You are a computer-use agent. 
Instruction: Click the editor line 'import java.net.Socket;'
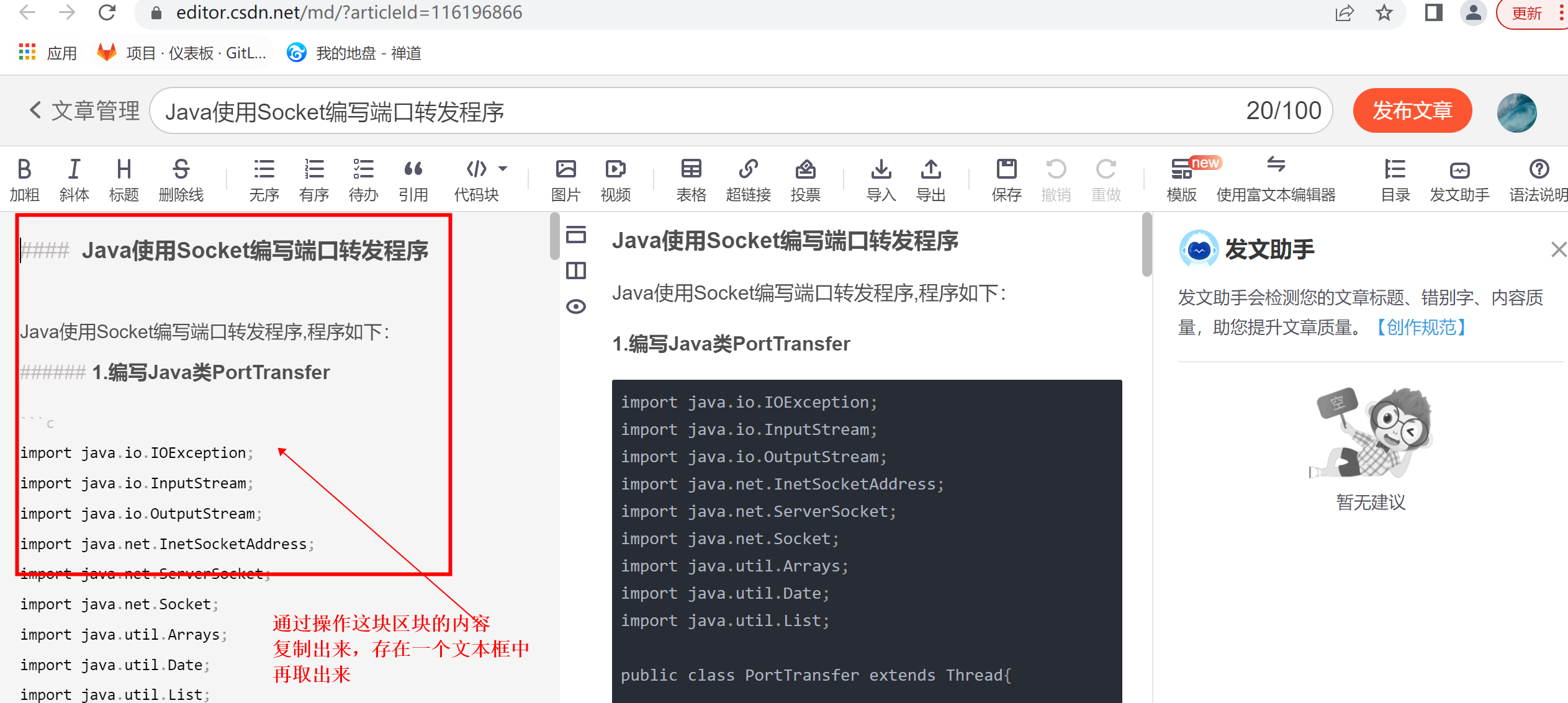pos(119,604)
